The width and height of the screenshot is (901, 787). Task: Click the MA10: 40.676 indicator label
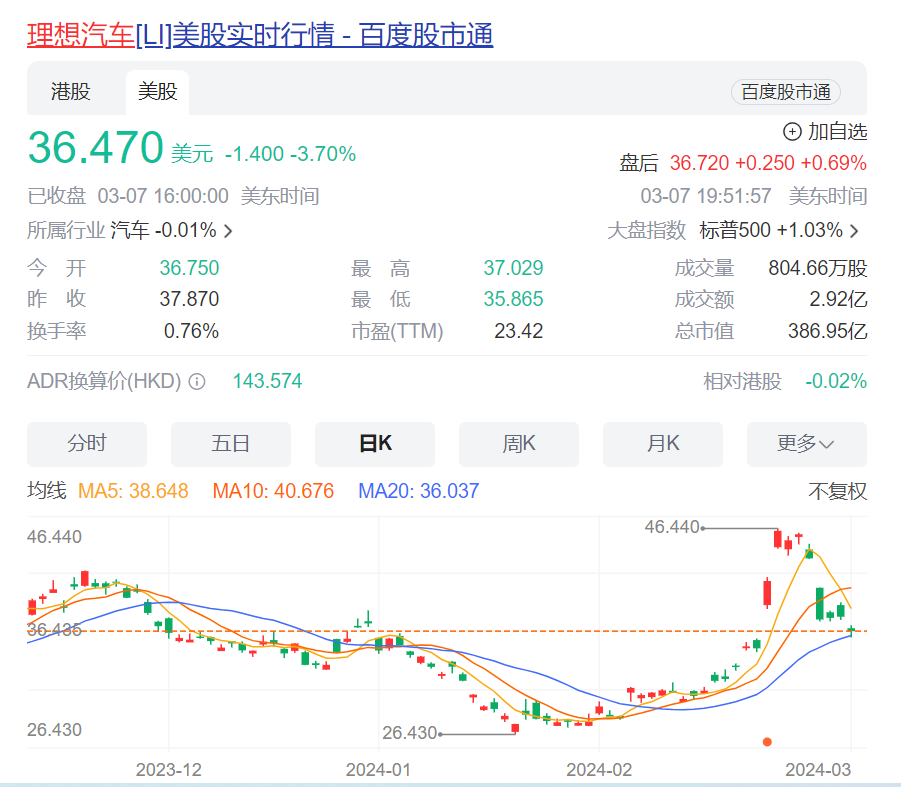pyautogui.click(x=273, y=491)
